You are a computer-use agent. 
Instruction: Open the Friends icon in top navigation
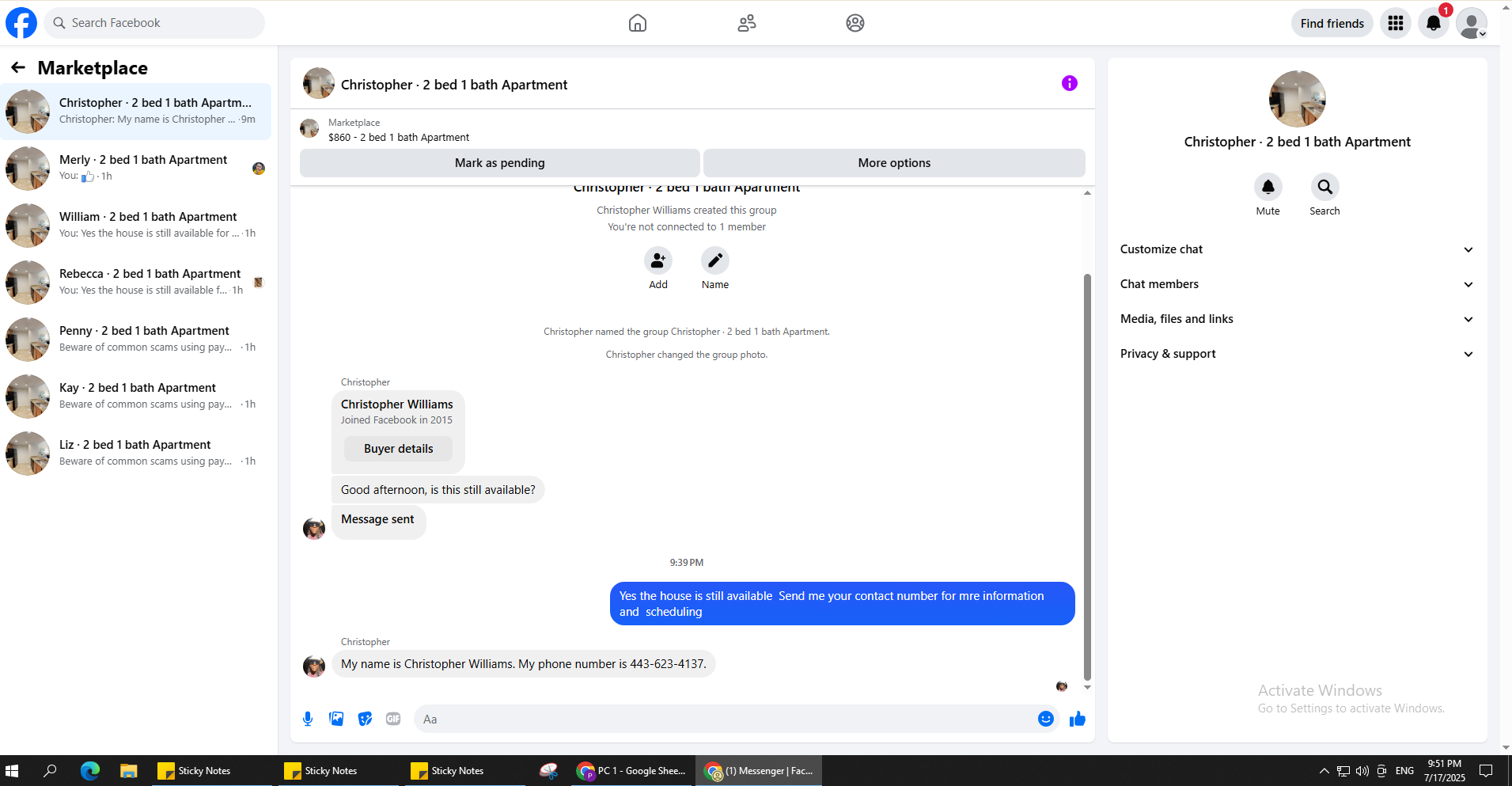747,23
